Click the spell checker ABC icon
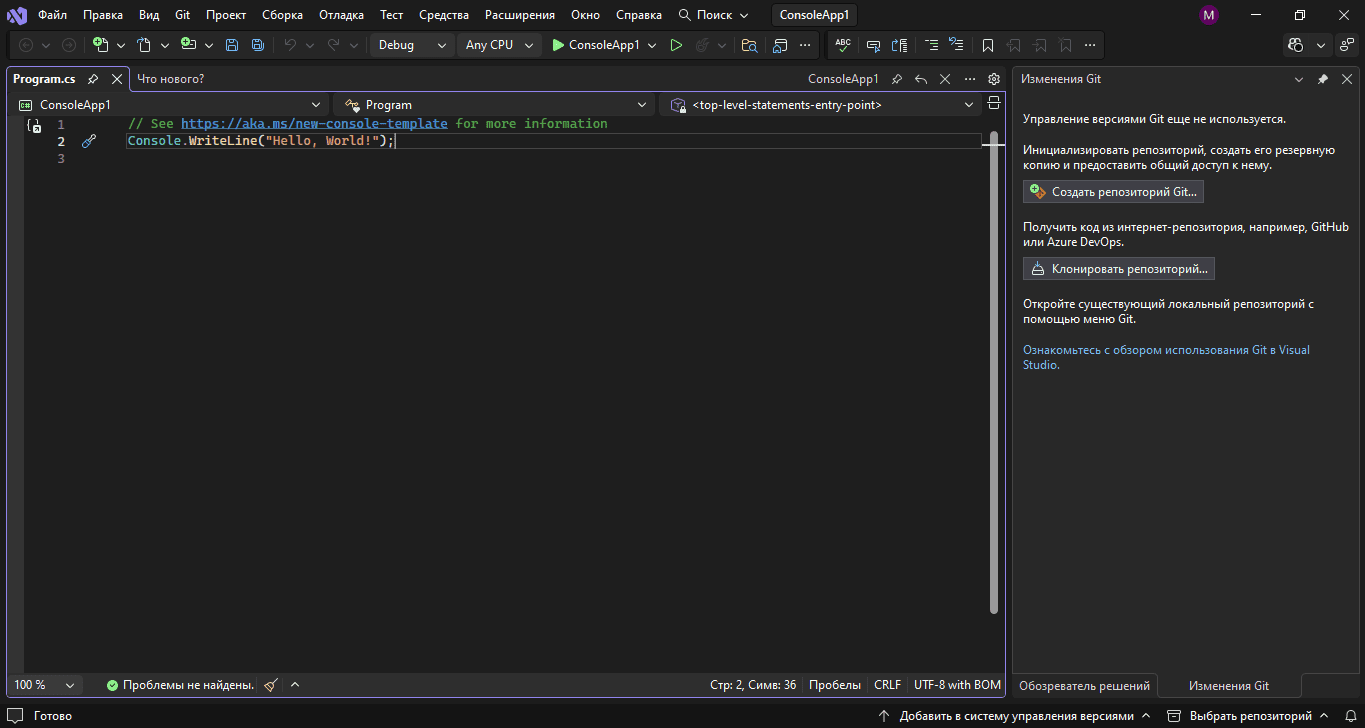This screenshot has height=728, width=1365. [x=843, y=45]
